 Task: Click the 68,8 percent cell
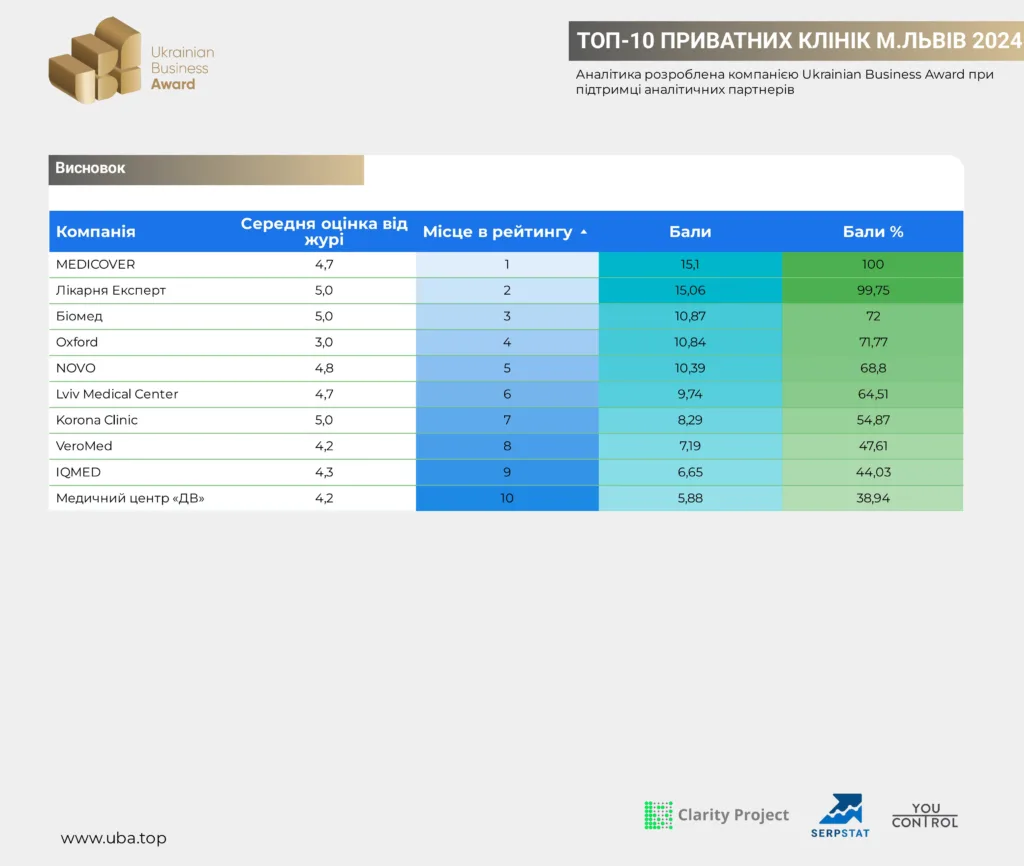point(873,368)
